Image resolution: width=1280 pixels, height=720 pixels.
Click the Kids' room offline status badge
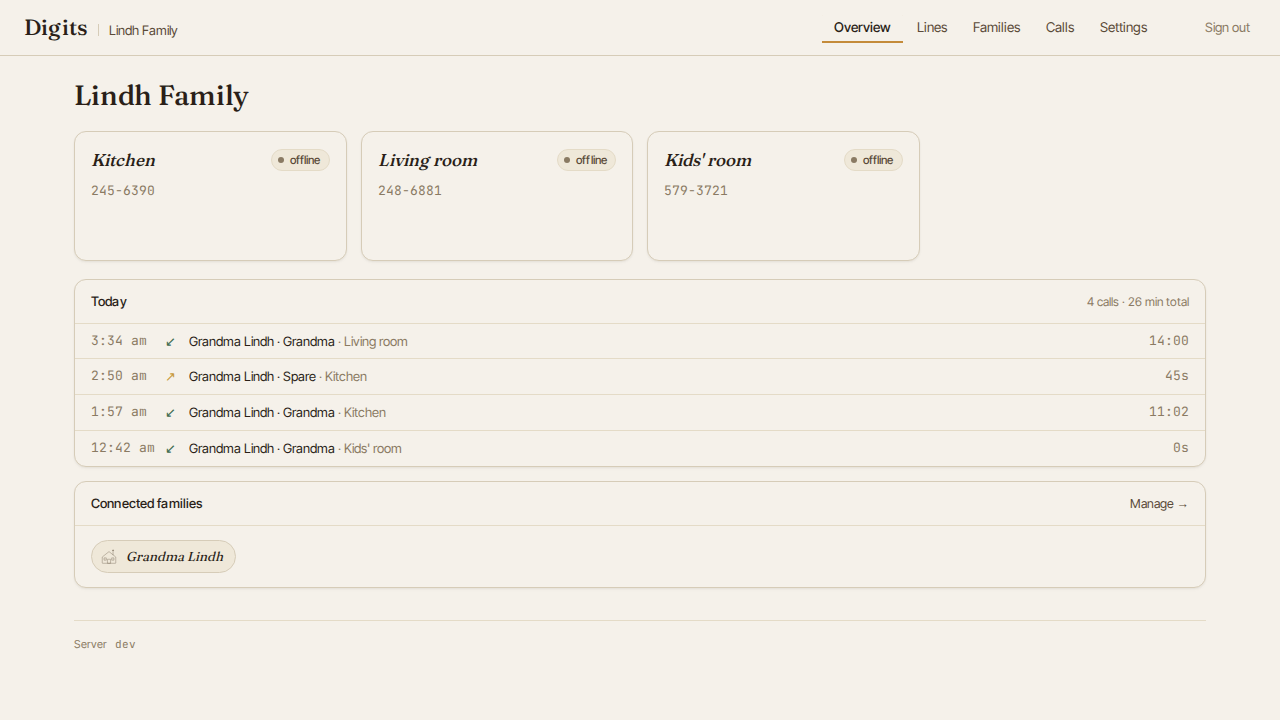click(873, 160)
